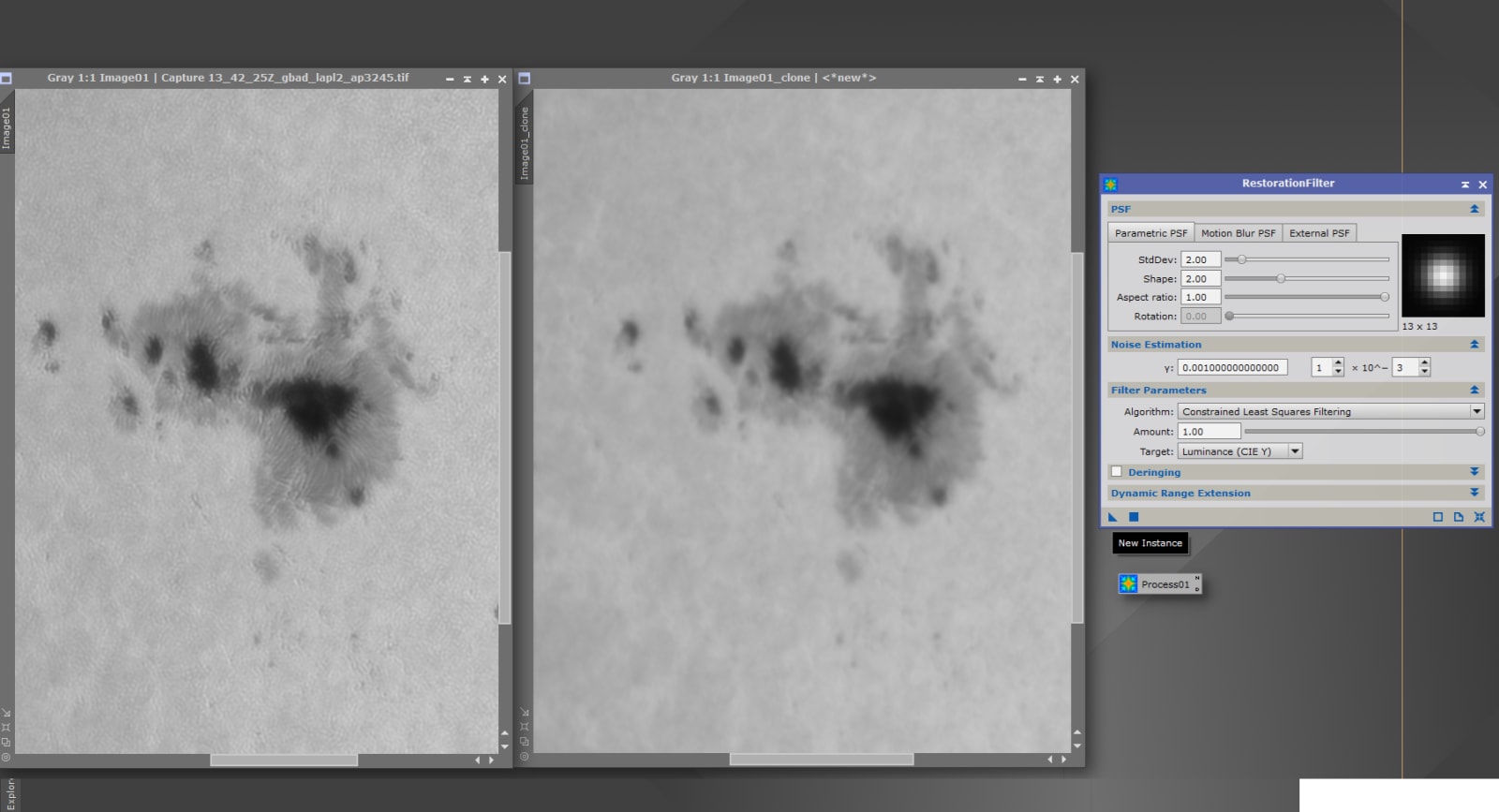Close the Image01_clone window
Screen dimensions: 1499x812
coord(1075,80)
